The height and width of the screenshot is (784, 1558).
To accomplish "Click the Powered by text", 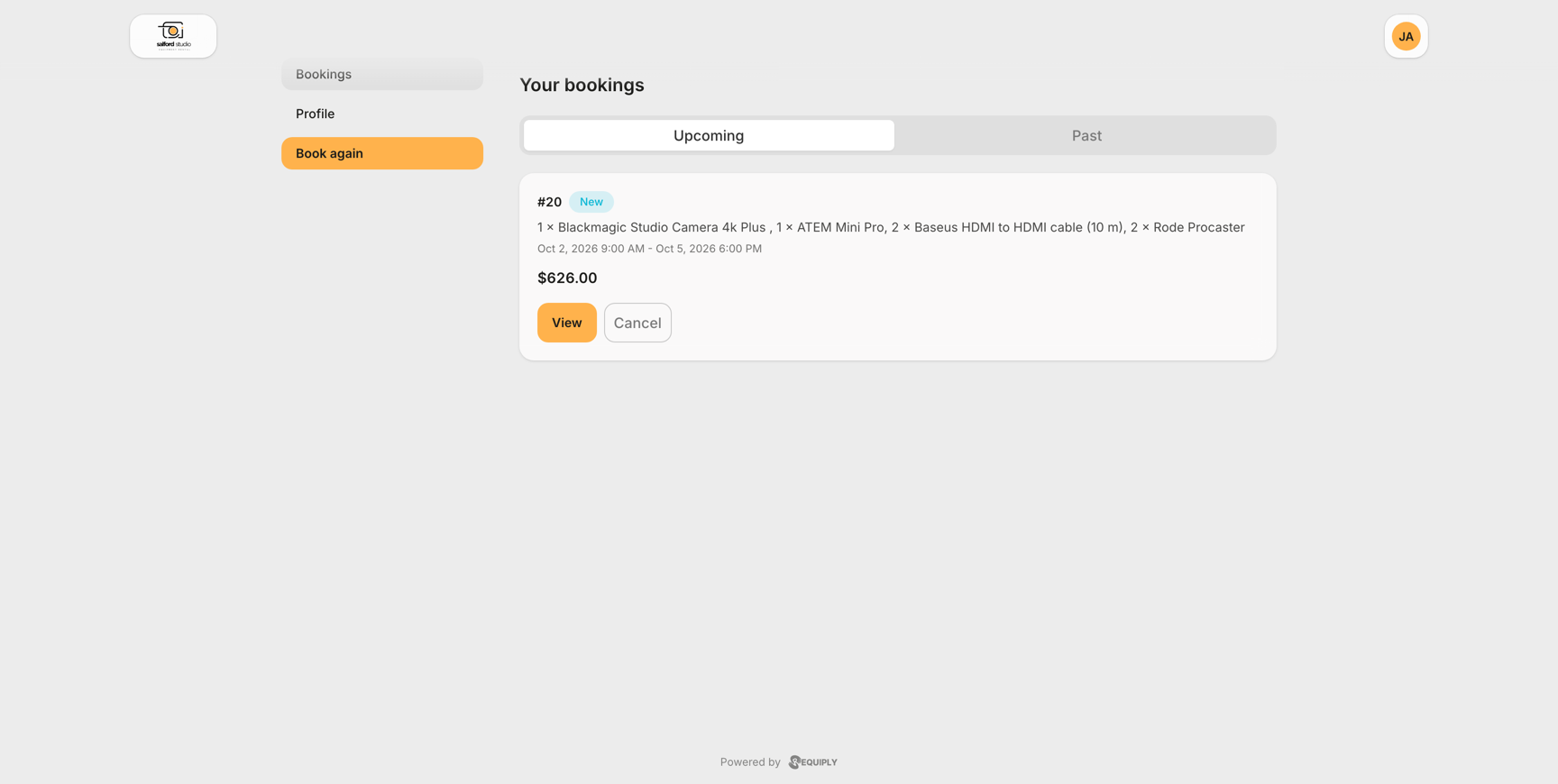I will pyautogui.click(x=750, y=762).
